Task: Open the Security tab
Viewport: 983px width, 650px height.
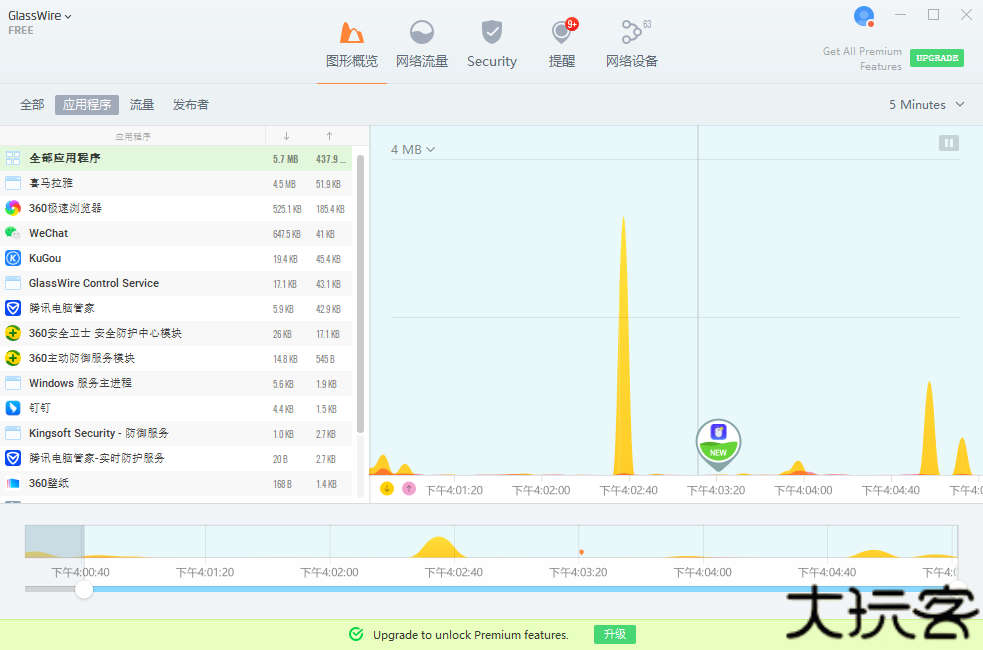Action: (492, 45)
